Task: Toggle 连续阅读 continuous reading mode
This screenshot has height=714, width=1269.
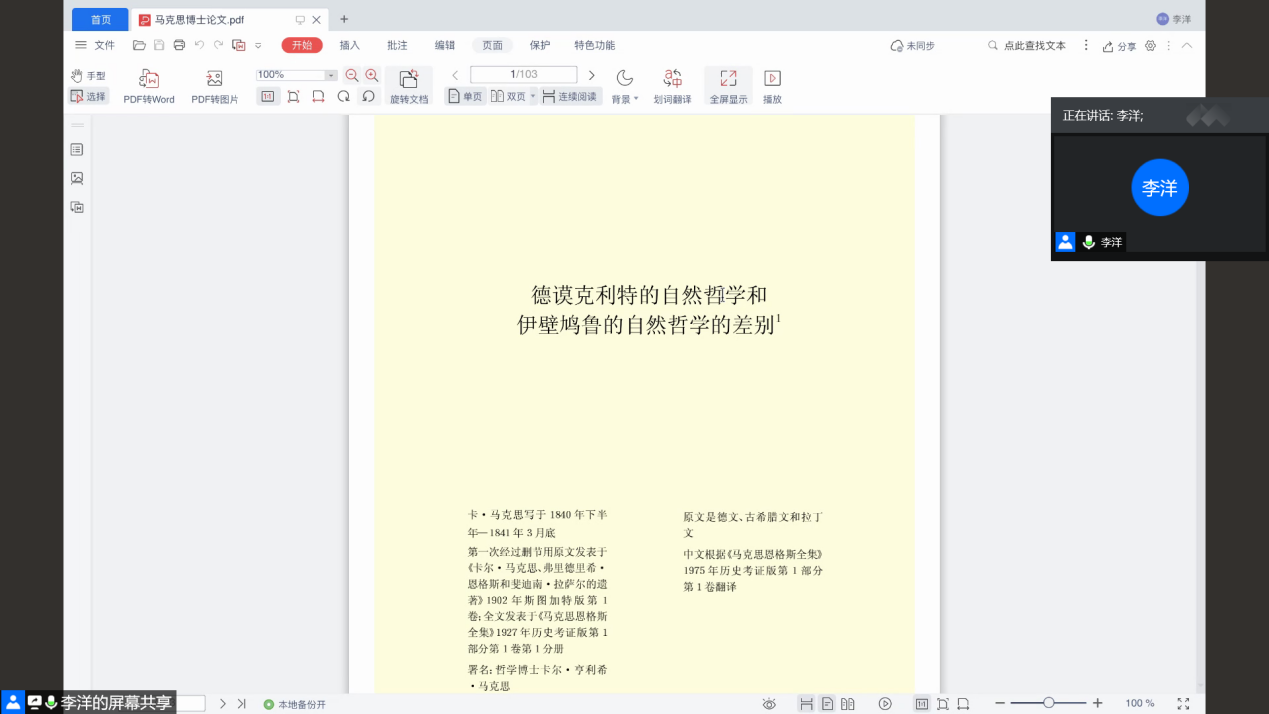Action: (569, 96)
